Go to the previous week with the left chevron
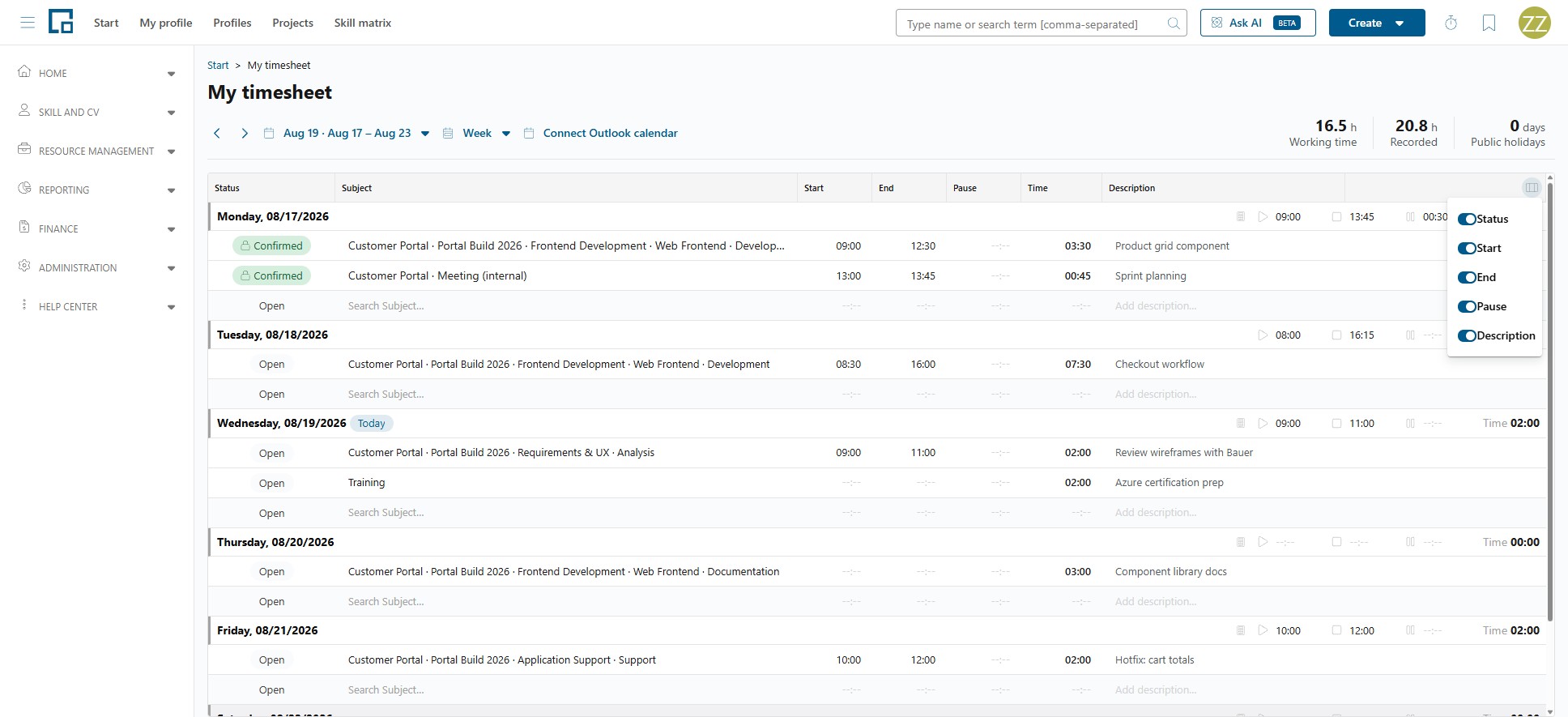Viewport: 1568px width, 717px height. click(217, 133)
